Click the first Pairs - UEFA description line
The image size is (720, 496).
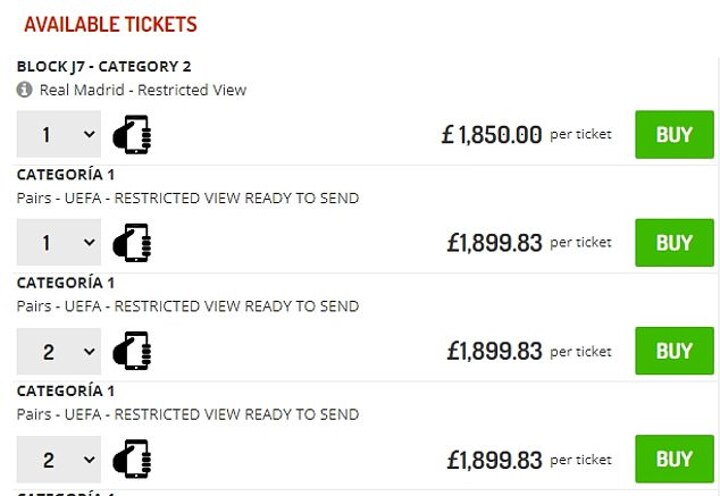tap(188, 198)
